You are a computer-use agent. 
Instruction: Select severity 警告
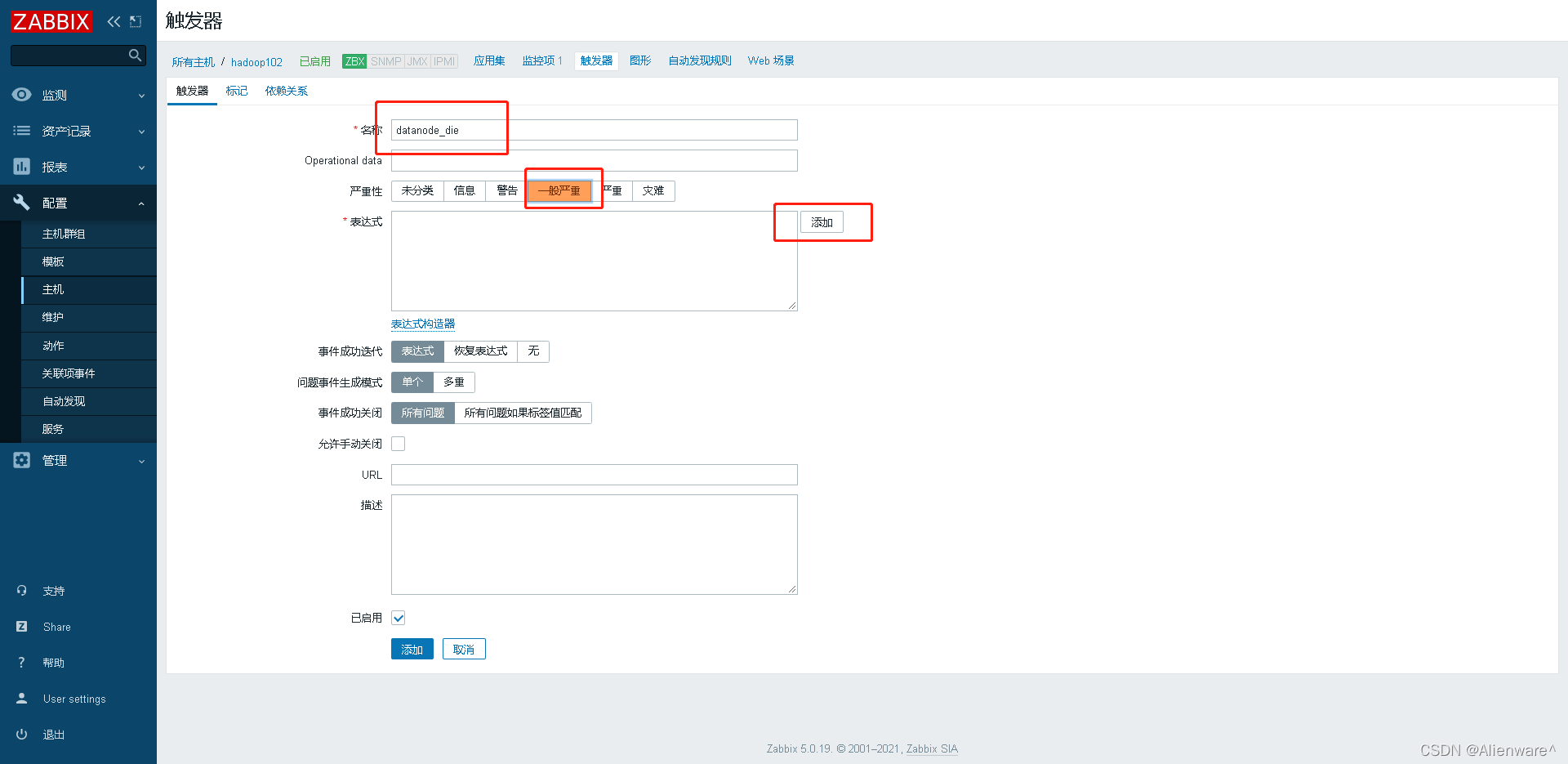tap(507, 190)
